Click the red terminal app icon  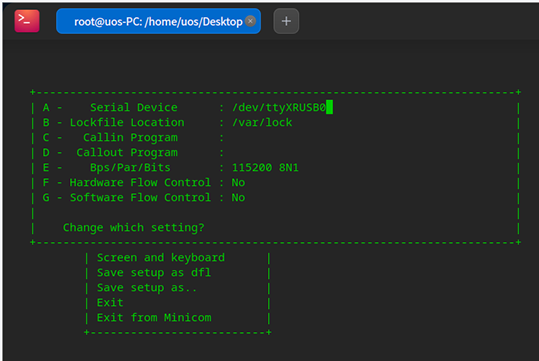click(27, 21)
